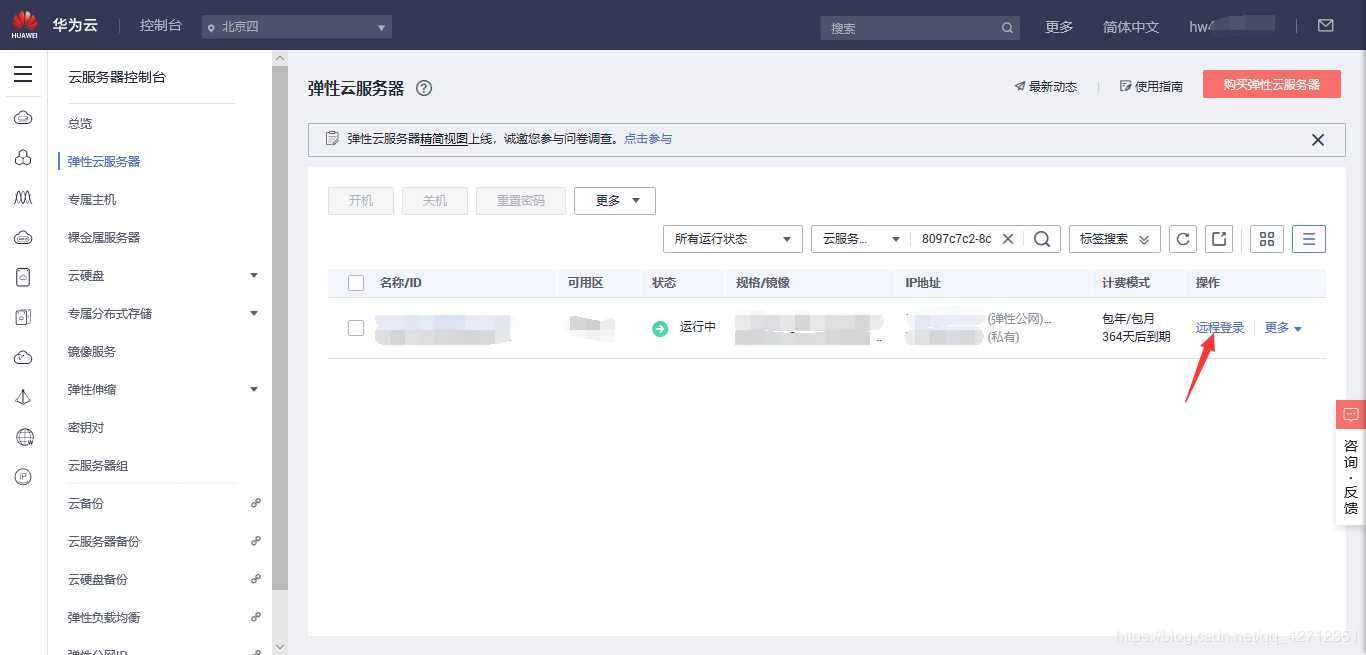
Task: Click 远程登录 link for the server
Action: pyautogui.click(x=1220, y=328)
